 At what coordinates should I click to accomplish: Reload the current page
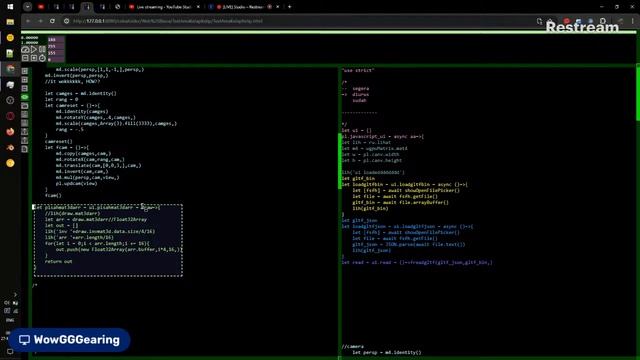click(52, 21)
